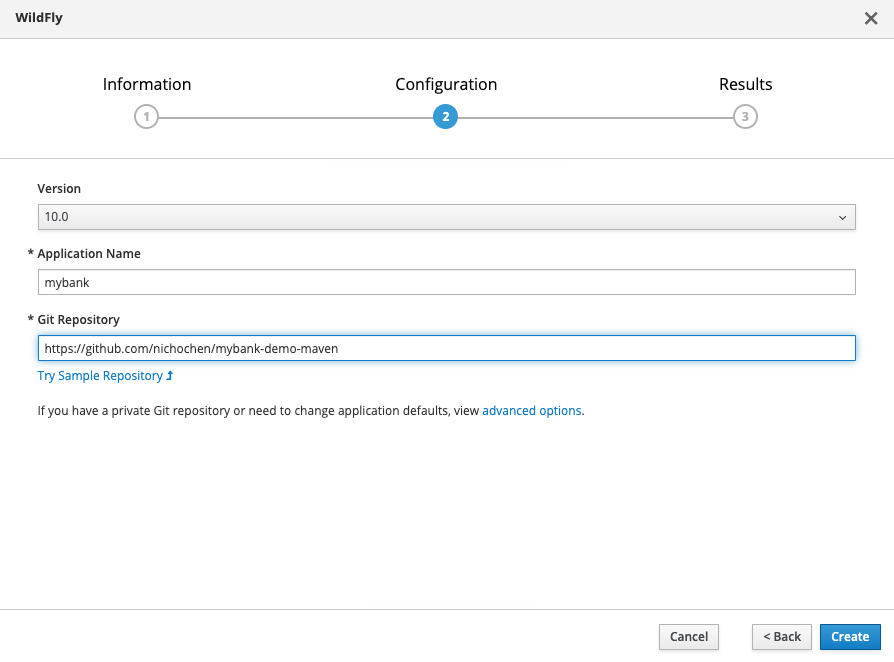Go to step 1 Information circle
894x662 pixels.
point(147,117)
